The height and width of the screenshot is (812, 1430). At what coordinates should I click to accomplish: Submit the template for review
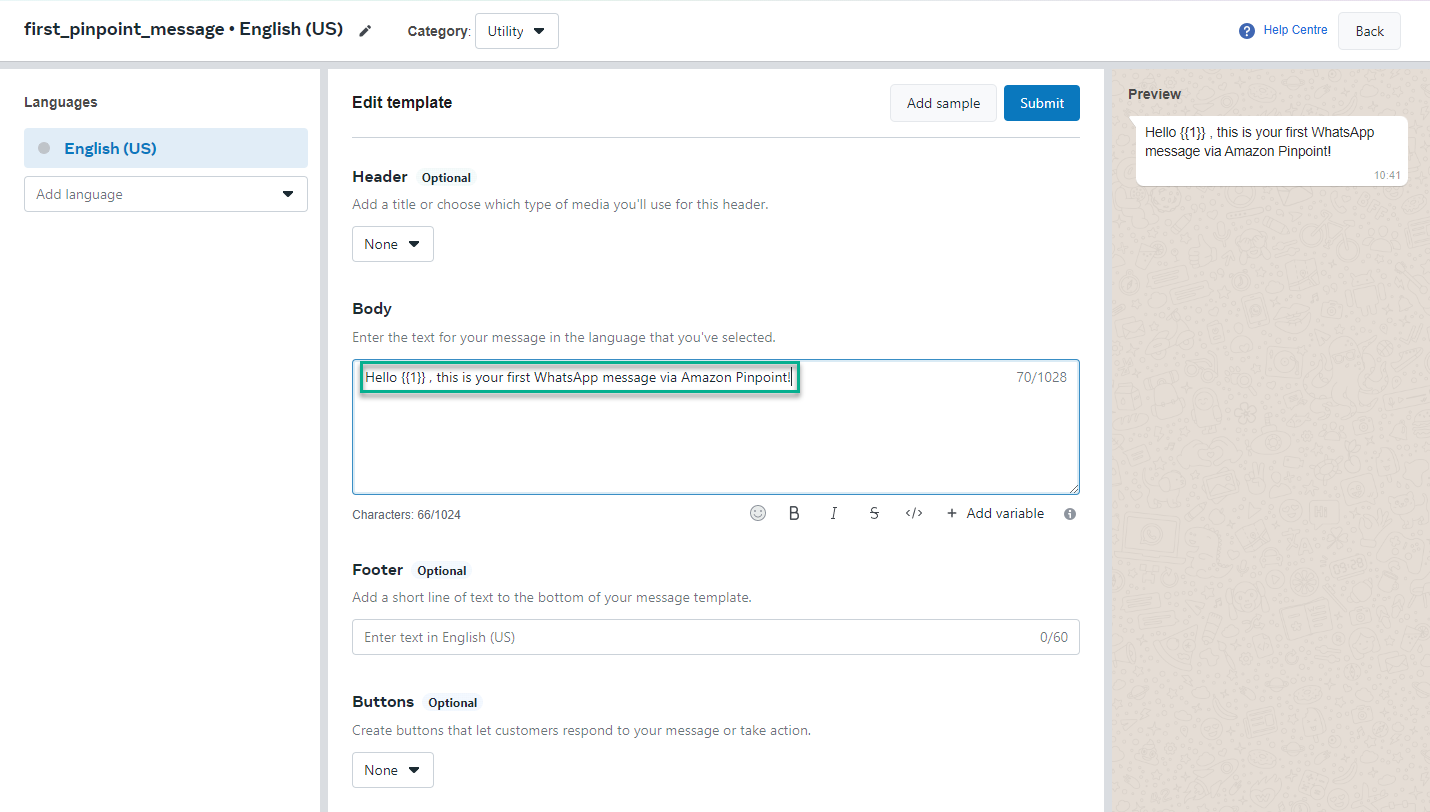click(1041, 102)
